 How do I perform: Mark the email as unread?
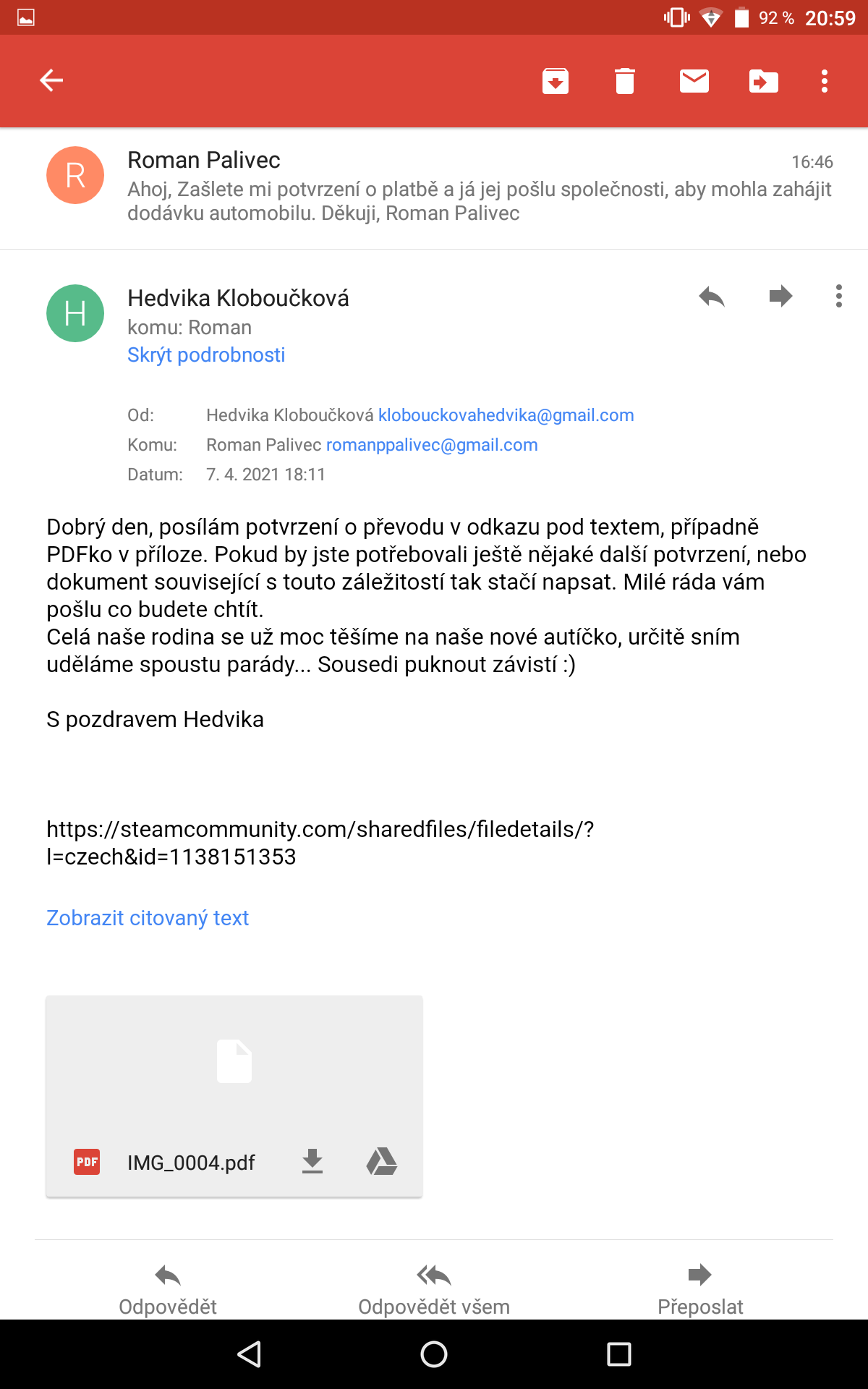pos(694,81)
